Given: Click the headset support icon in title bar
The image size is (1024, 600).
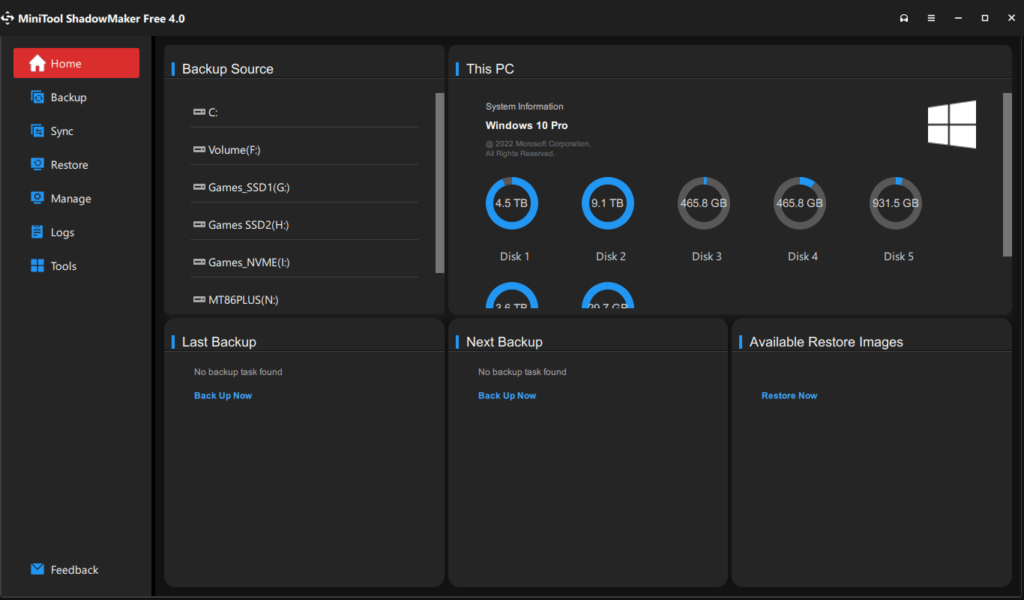Looking at the screenshot, I should click(x=904, y=18).
